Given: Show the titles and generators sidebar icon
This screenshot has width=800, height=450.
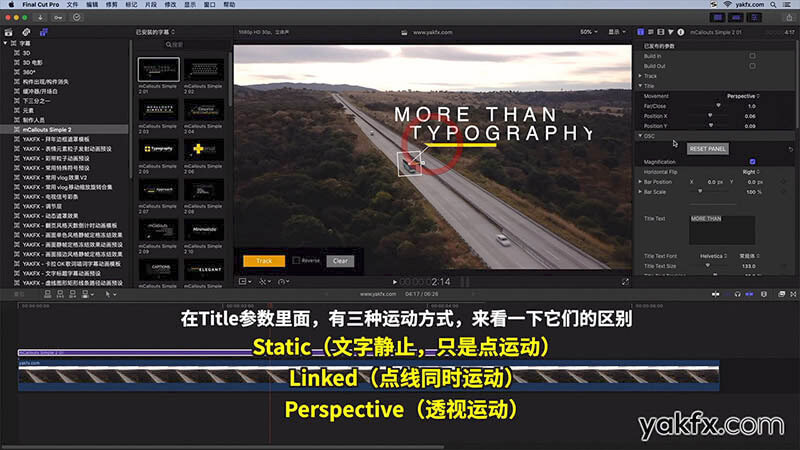Looking at the screenshot, I should click(44, 32).
